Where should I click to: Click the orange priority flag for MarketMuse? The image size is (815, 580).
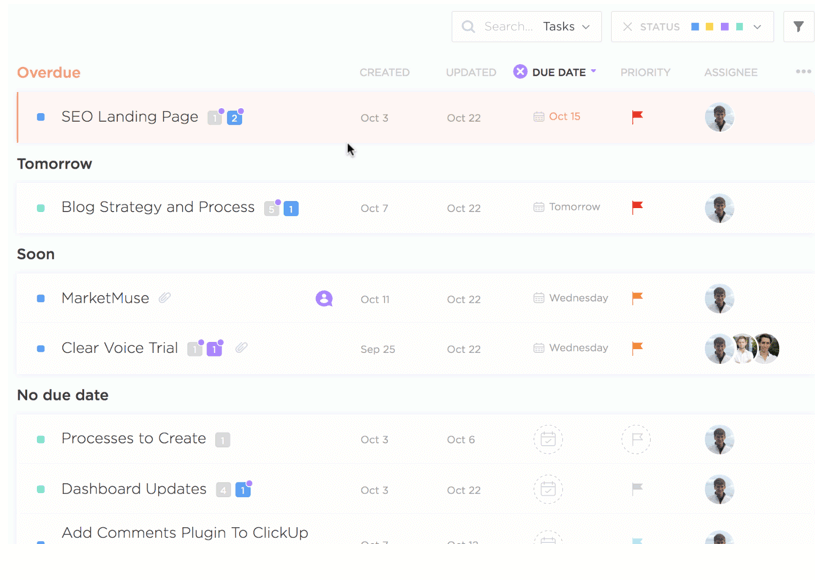(x=637, y=298)
